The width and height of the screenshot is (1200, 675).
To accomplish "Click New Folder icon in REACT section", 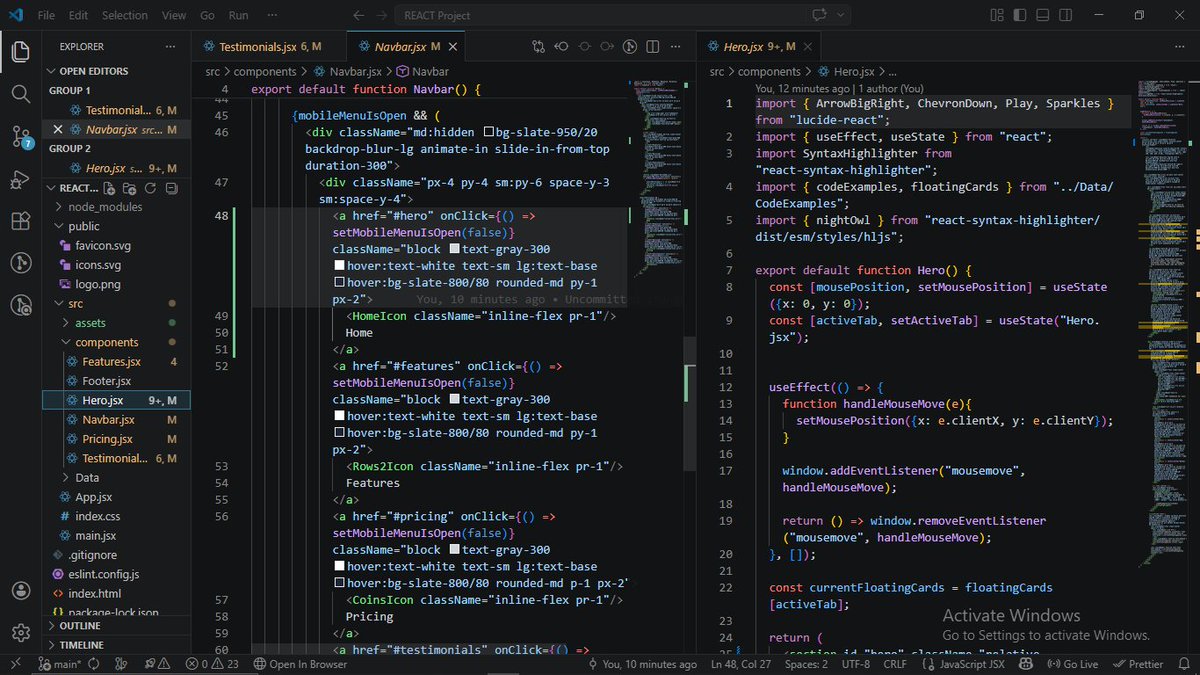I will click(x=129, y=188).
